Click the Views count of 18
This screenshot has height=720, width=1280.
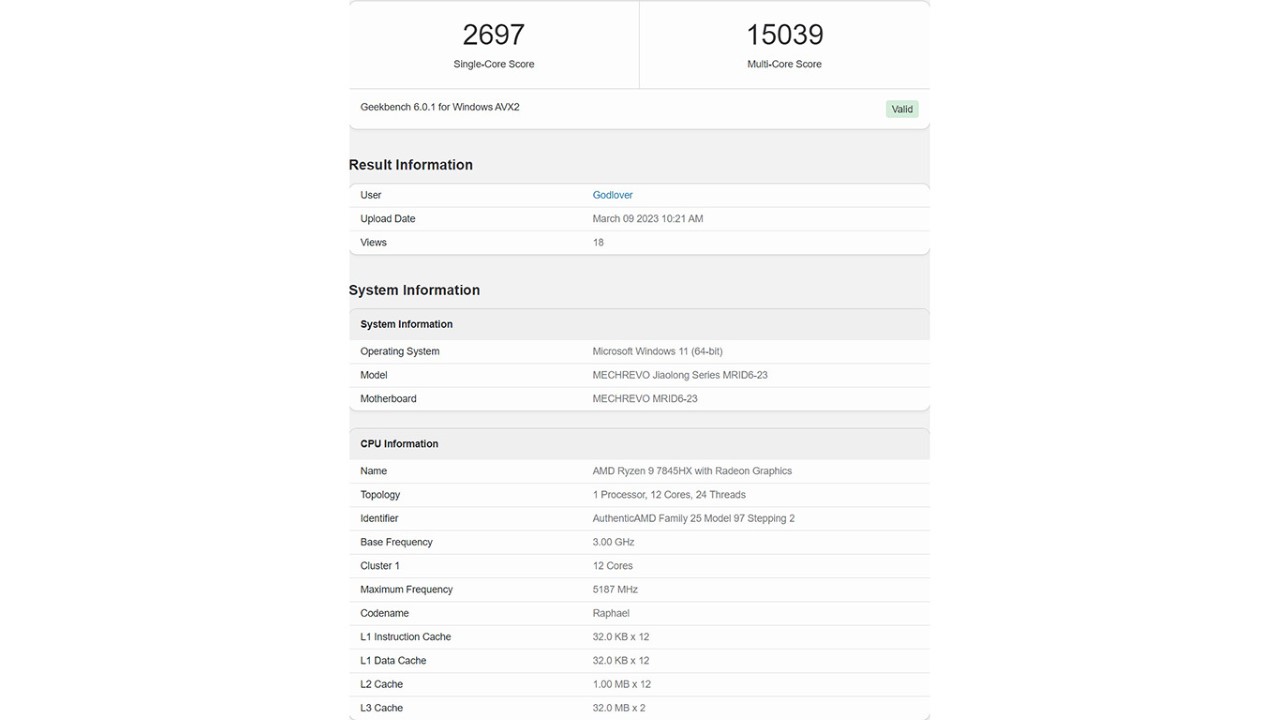point(597,242)
